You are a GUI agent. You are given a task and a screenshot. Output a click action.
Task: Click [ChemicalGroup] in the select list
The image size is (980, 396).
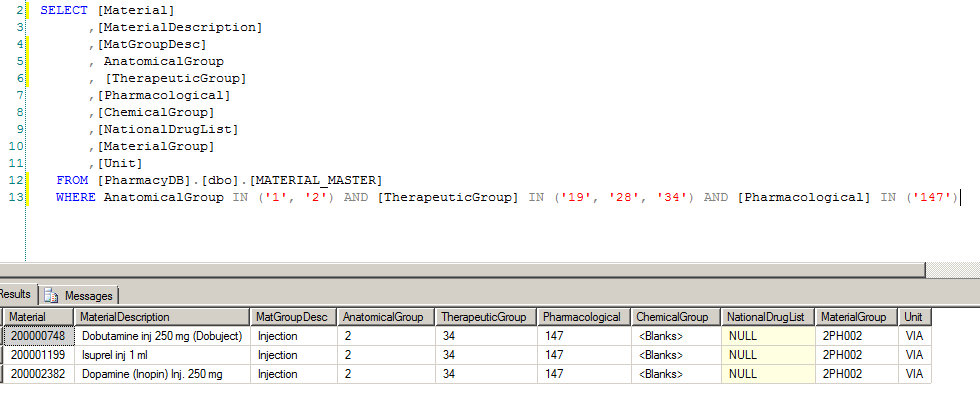155,112
